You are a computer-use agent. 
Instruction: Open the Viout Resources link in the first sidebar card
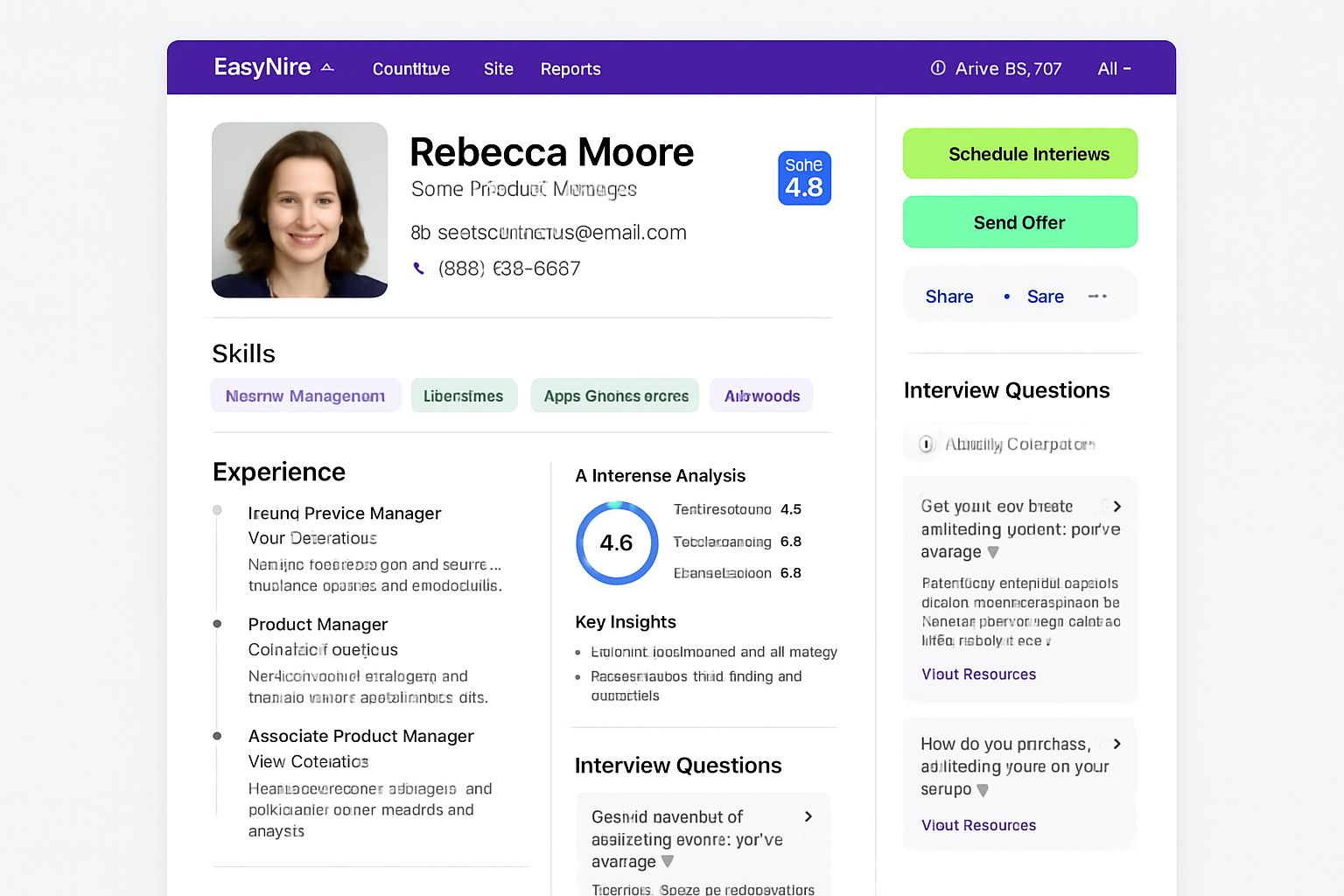point(978,674)
